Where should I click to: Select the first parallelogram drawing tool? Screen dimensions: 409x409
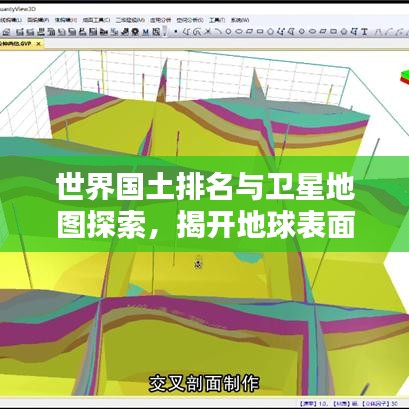tap(249, 32)
